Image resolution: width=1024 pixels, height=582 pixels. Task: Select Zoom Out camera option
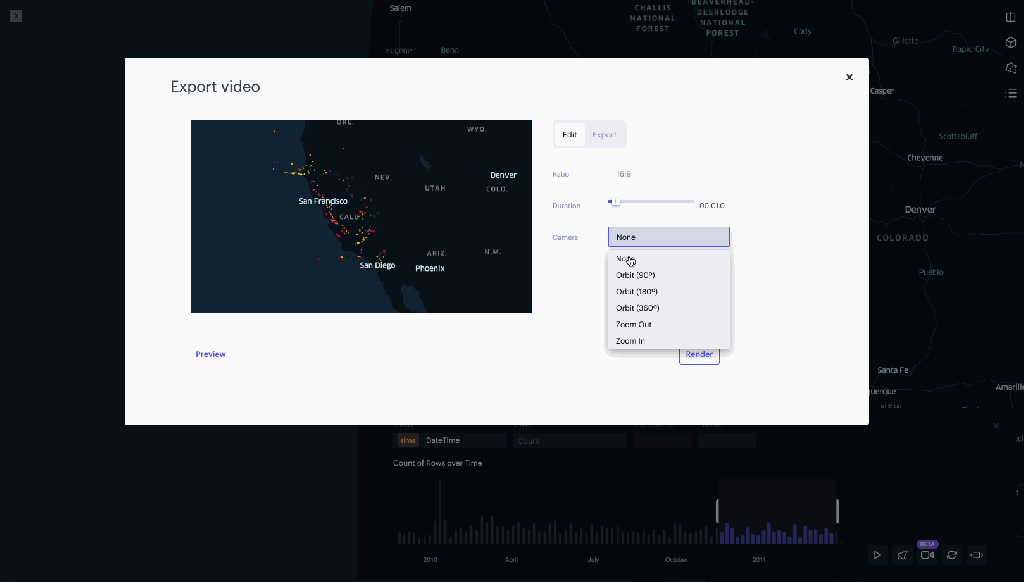[x=669, y=324]
